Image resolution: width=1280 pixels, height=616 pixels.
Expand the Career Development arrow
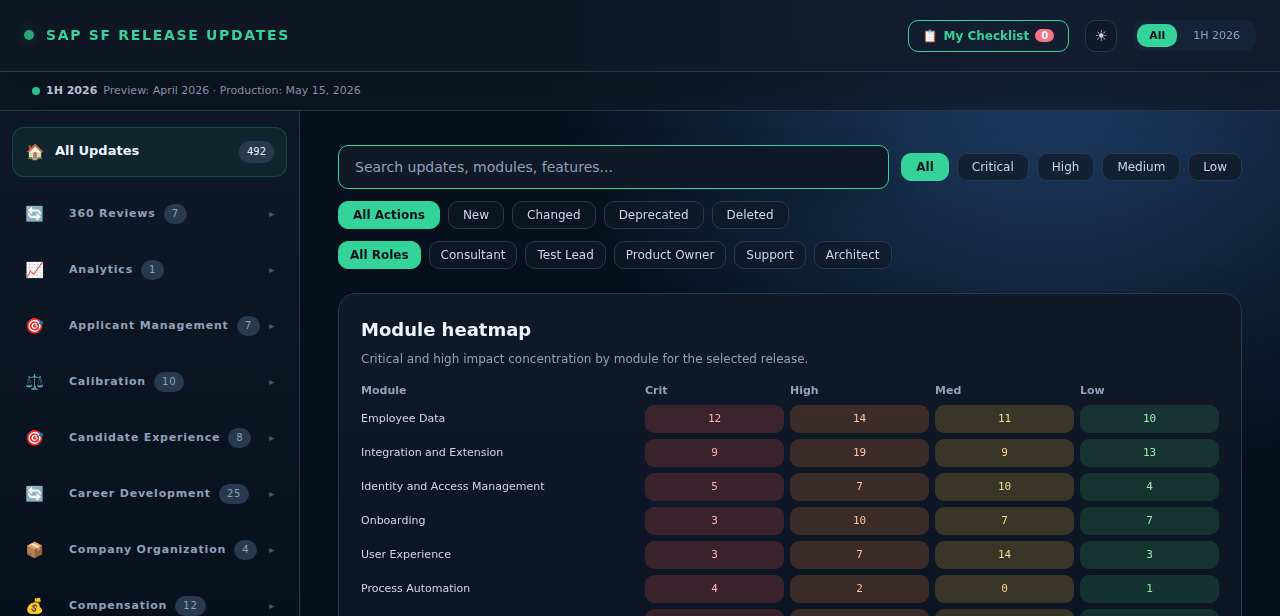271,494
